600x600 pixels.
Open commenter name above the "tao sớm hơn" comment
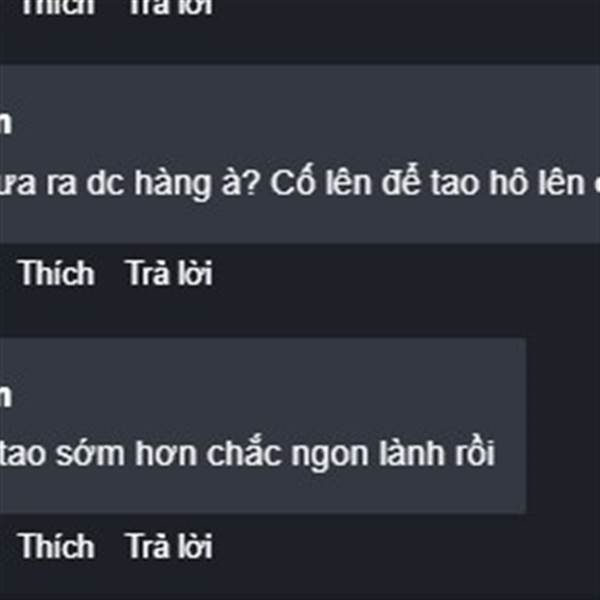click(5, 396)
